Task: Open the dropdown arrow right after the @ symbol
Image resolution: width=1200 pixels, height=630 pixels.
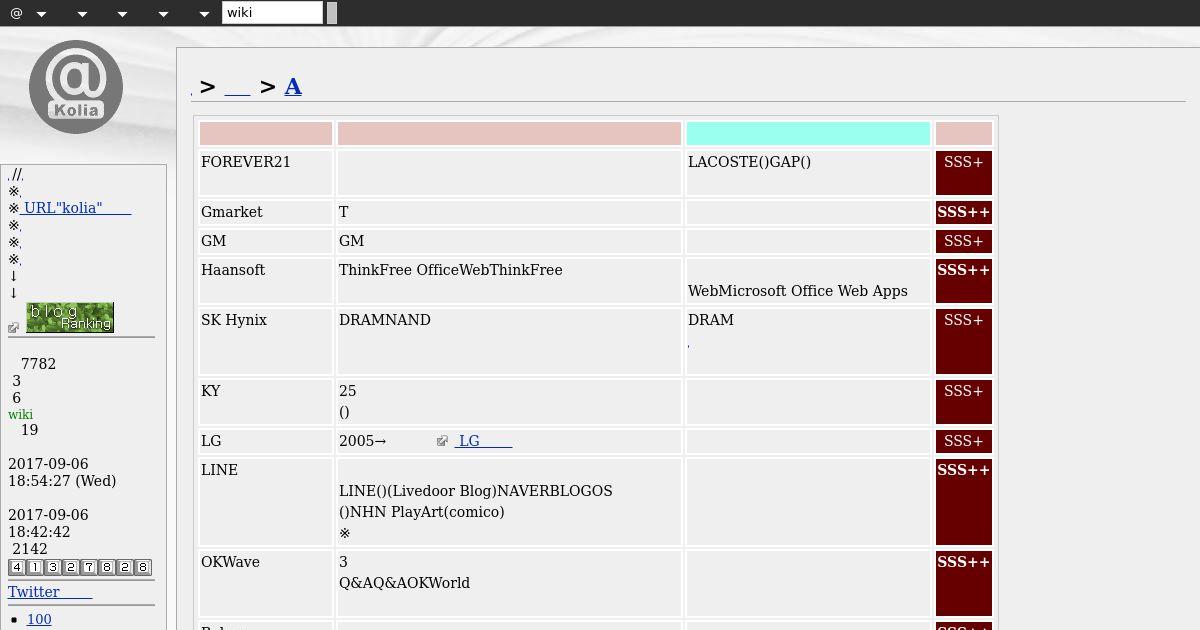Action: (41, 14)
